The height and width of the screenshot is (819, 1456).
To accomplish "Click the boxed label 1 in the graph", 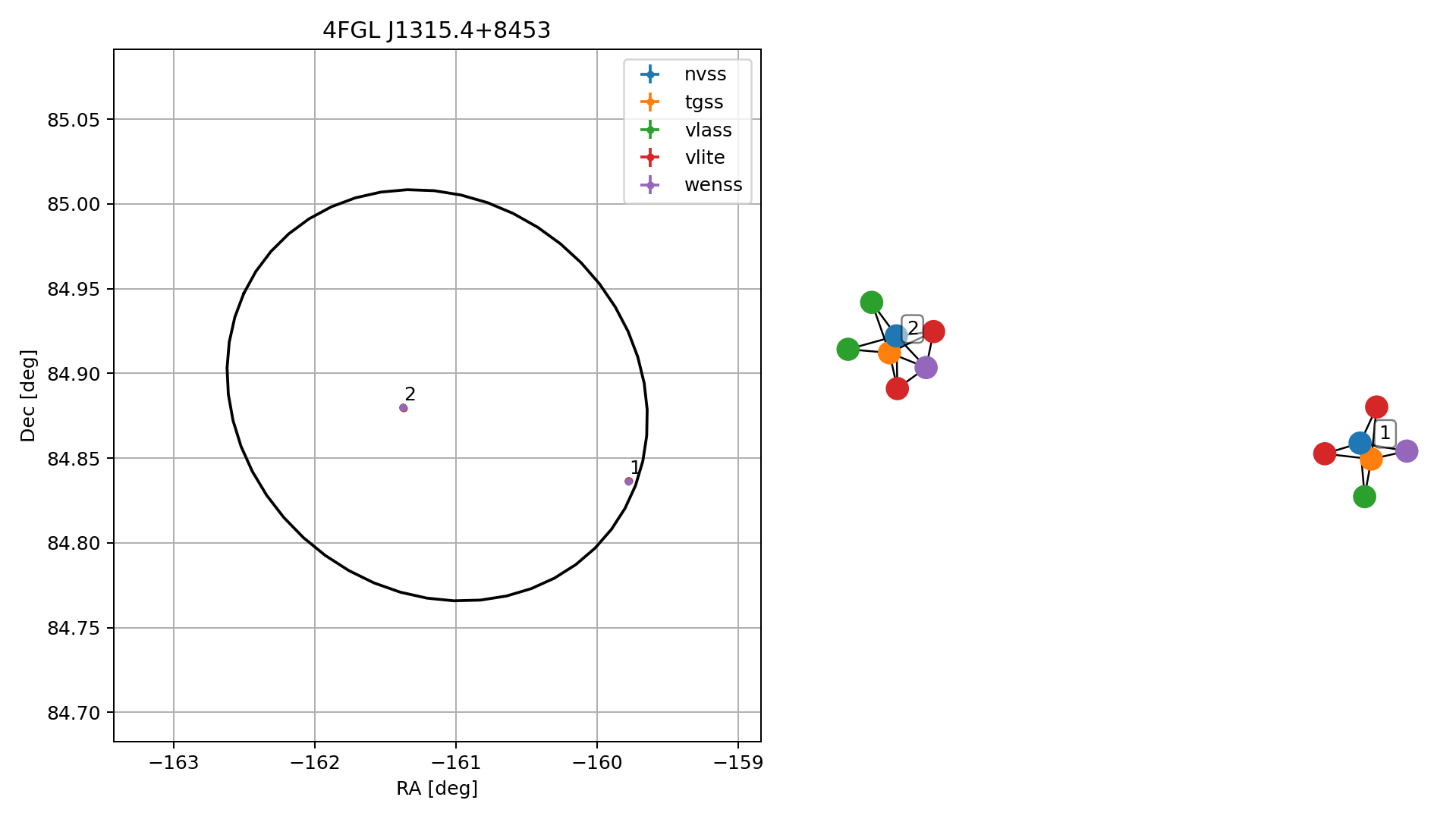I will click(x=1385, y=433).
